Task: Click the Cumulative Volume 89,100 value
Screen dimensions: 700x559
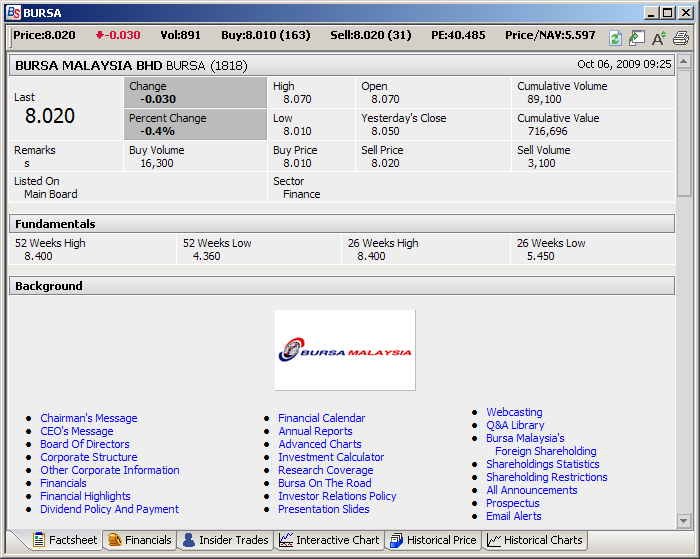Action: coord(544,100)
